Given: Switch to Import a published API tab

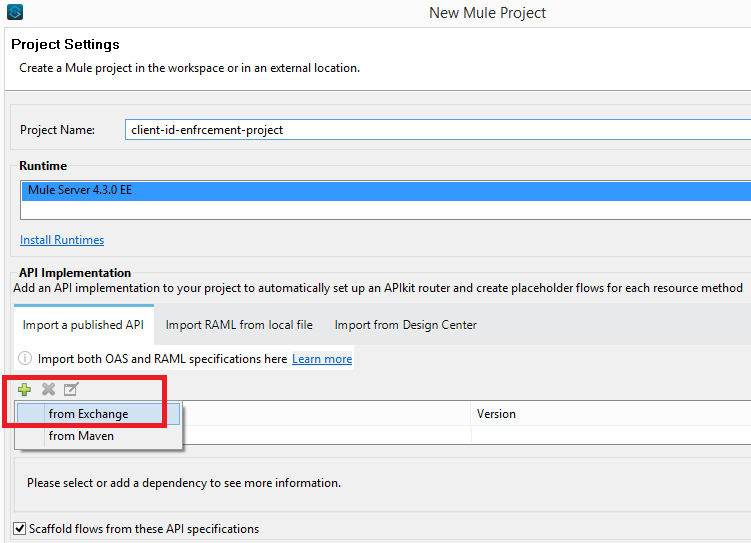Looking at the screenshot, I should click(x=83, y=325).
